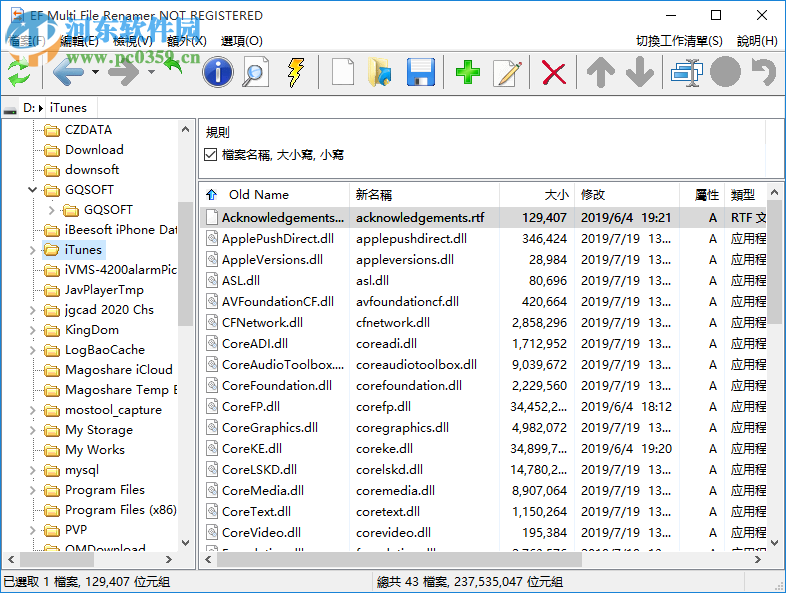The image size is (786, 593).
Task: Click the folder tree scroll-down arrow
Action: (185, 542)
